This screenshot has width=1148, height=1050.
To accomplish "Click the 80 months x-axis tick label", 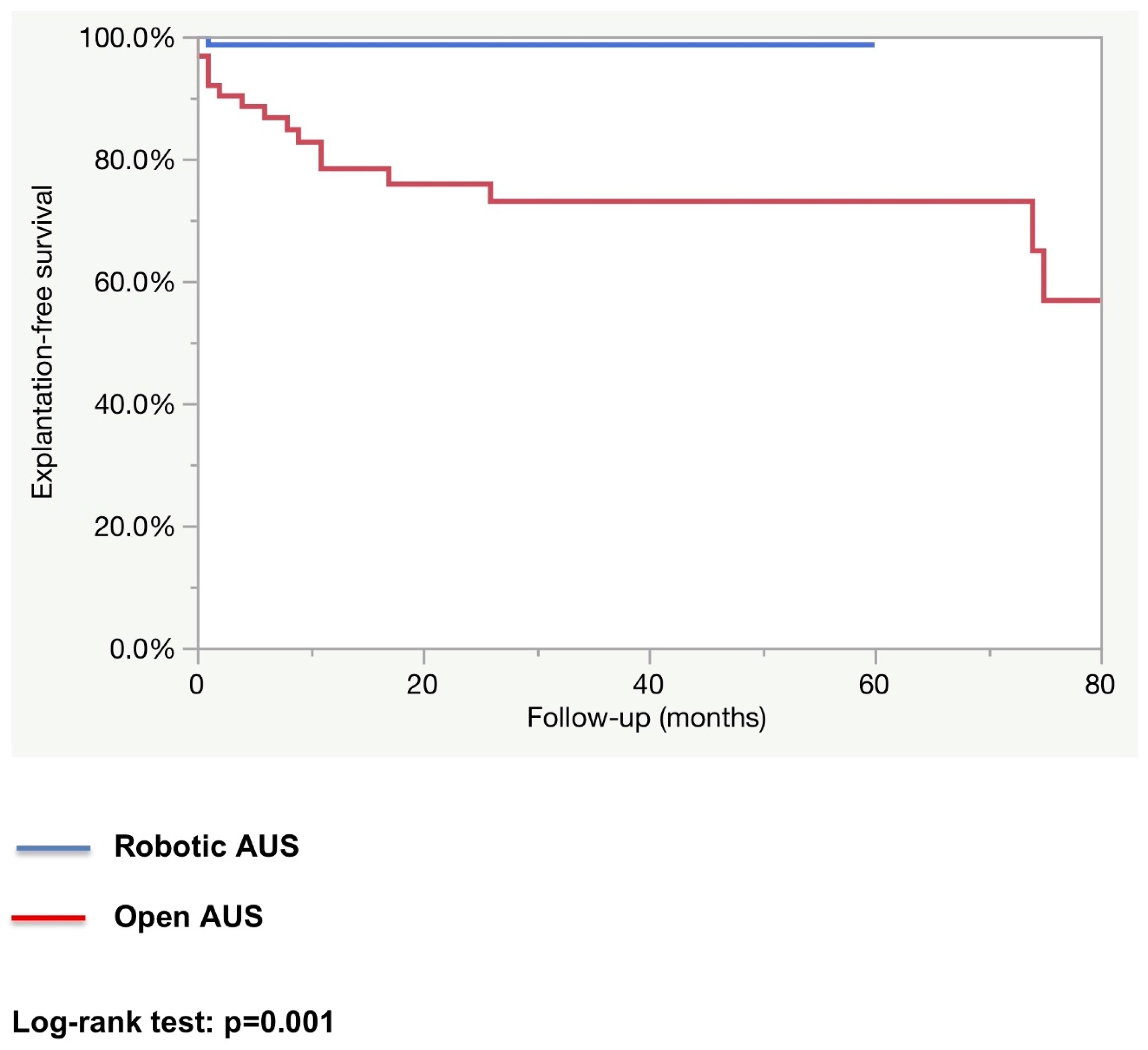I will [x=1100, y=684].
